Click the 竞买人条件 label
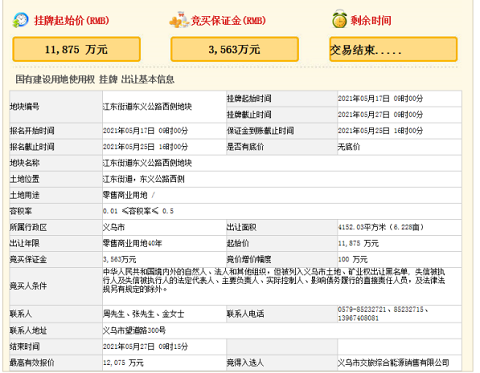 pyautogui.click(x=28, y=286)
